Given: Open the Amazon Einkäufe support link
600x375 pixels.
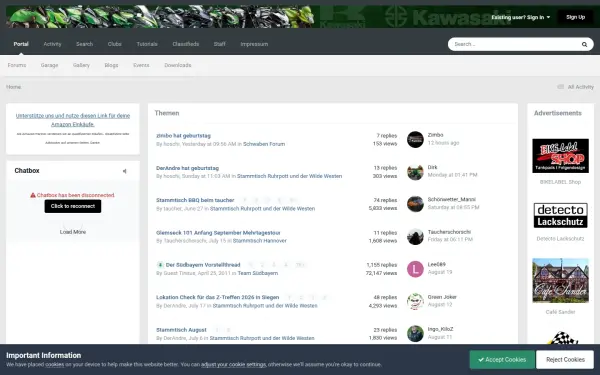Looking at the screenshot, I should [73, 120].
